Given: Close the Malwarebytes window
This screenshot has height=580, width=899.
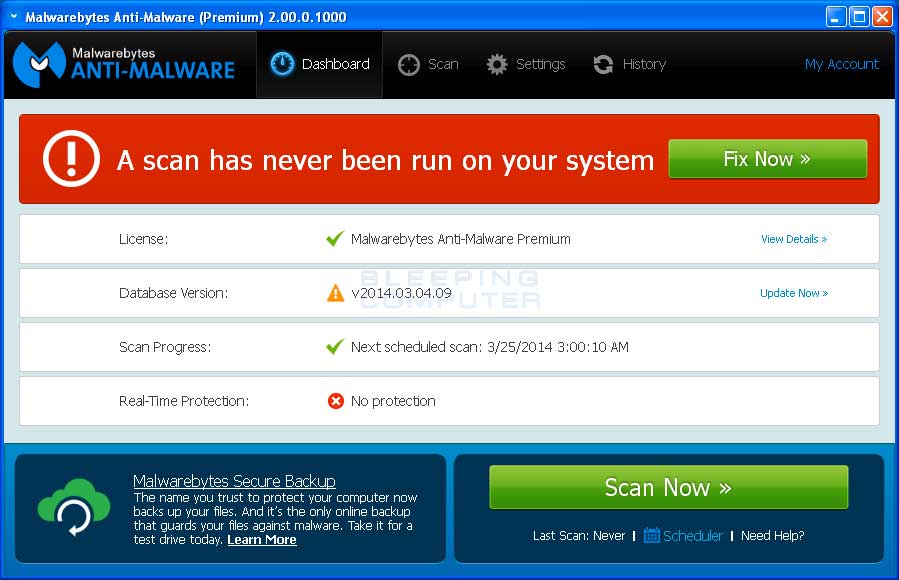Looking at the screenshot, I should [x=882, y=17].
